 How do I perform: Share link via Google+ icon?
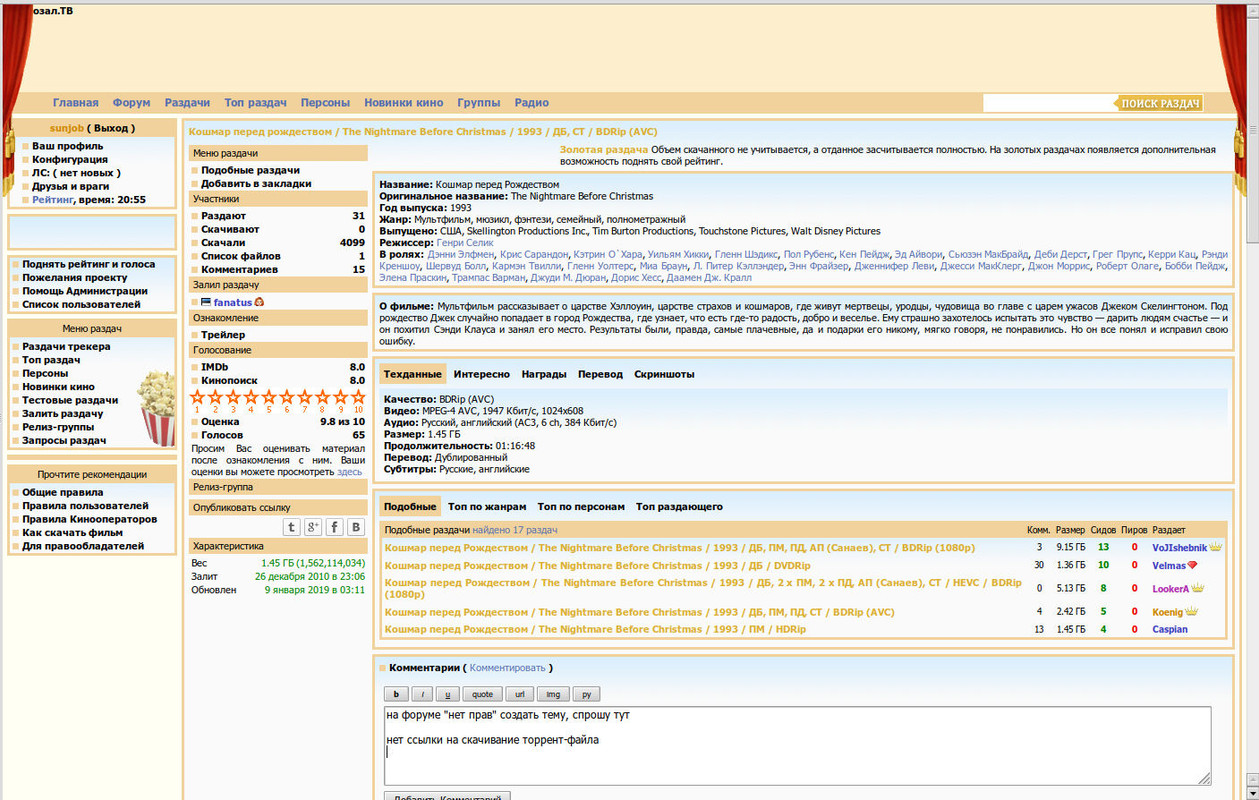tap(313, 527)
